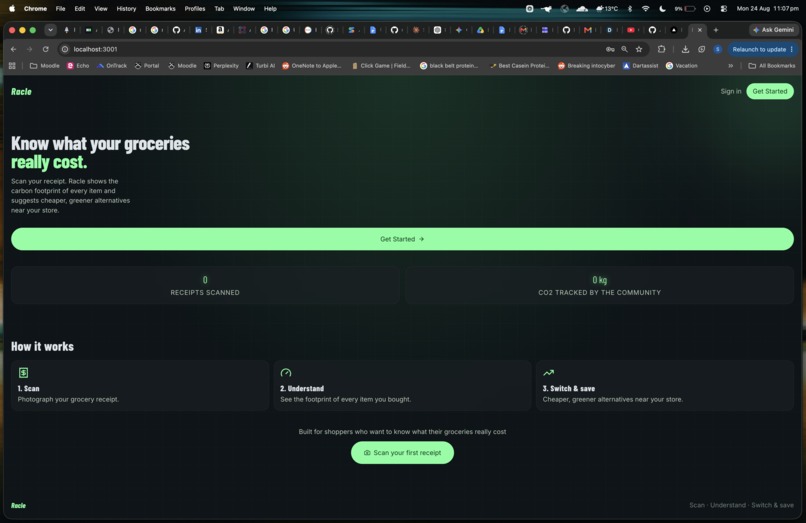Viewport: 806px width, 523px height.
Task: Switch to the LinkedIn tab
Action: click(198, 30)
